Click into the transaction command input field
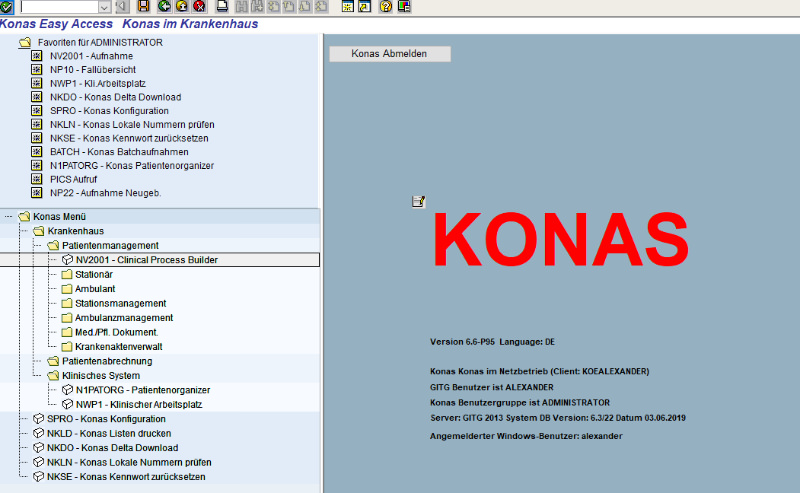This screenshot has height=493, width=800. point(59,7)
